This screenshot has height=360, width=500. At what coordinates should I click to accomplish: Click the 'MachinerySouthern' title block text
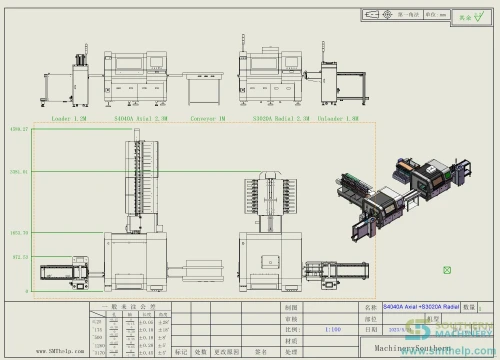pos(412,348)
